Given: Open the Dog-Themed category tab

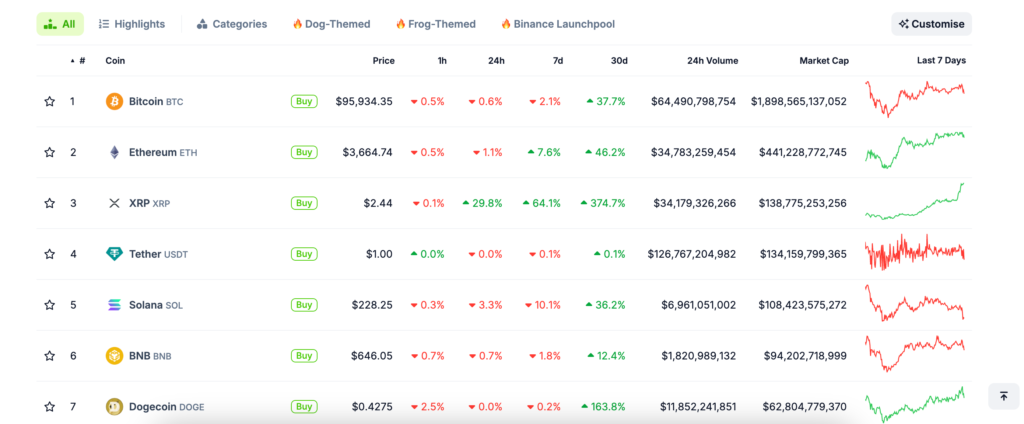Looking at the screenshot, I should pos(331,24).
